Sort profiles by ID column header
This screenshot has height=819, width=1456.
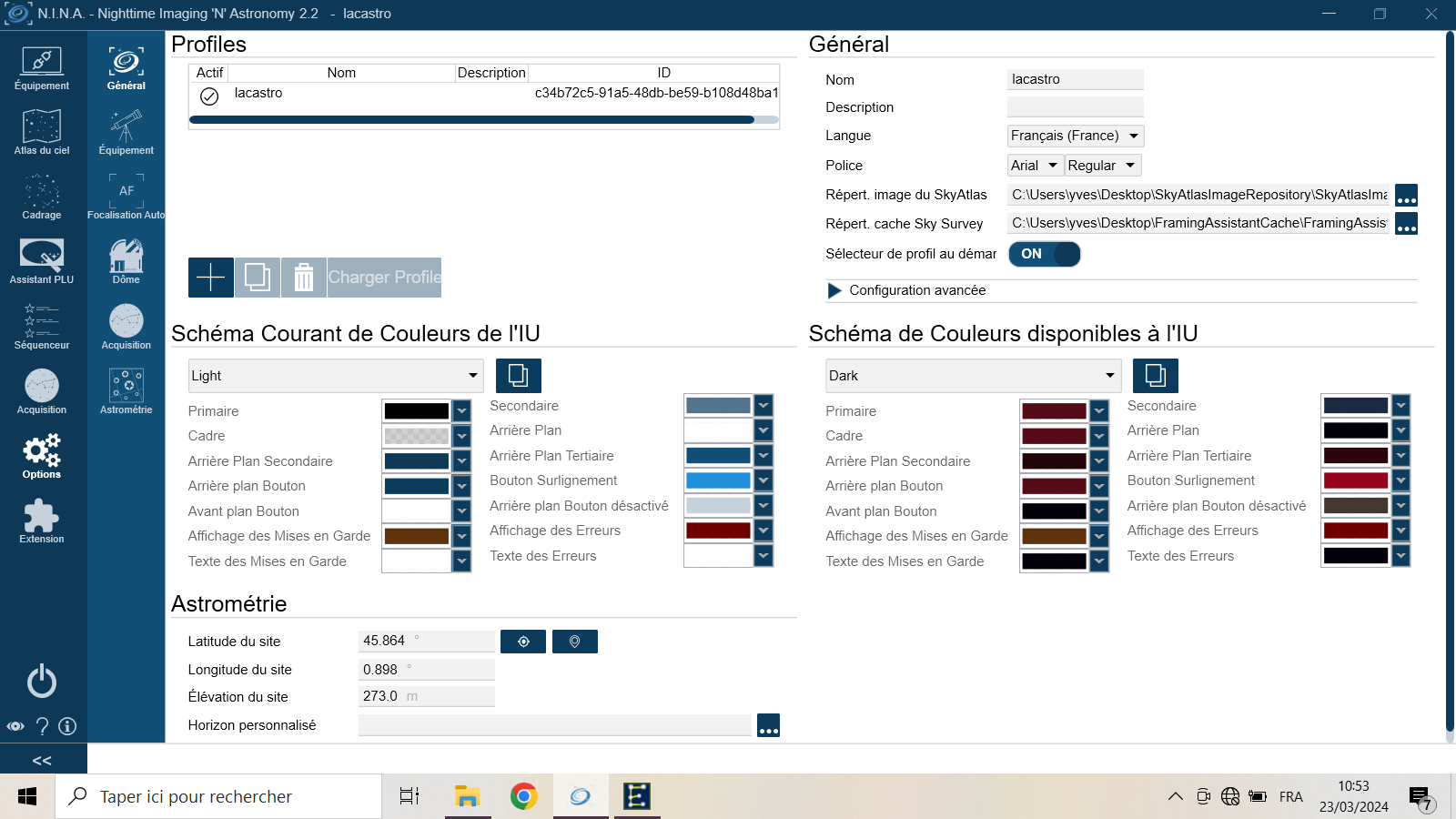point(664,73)
